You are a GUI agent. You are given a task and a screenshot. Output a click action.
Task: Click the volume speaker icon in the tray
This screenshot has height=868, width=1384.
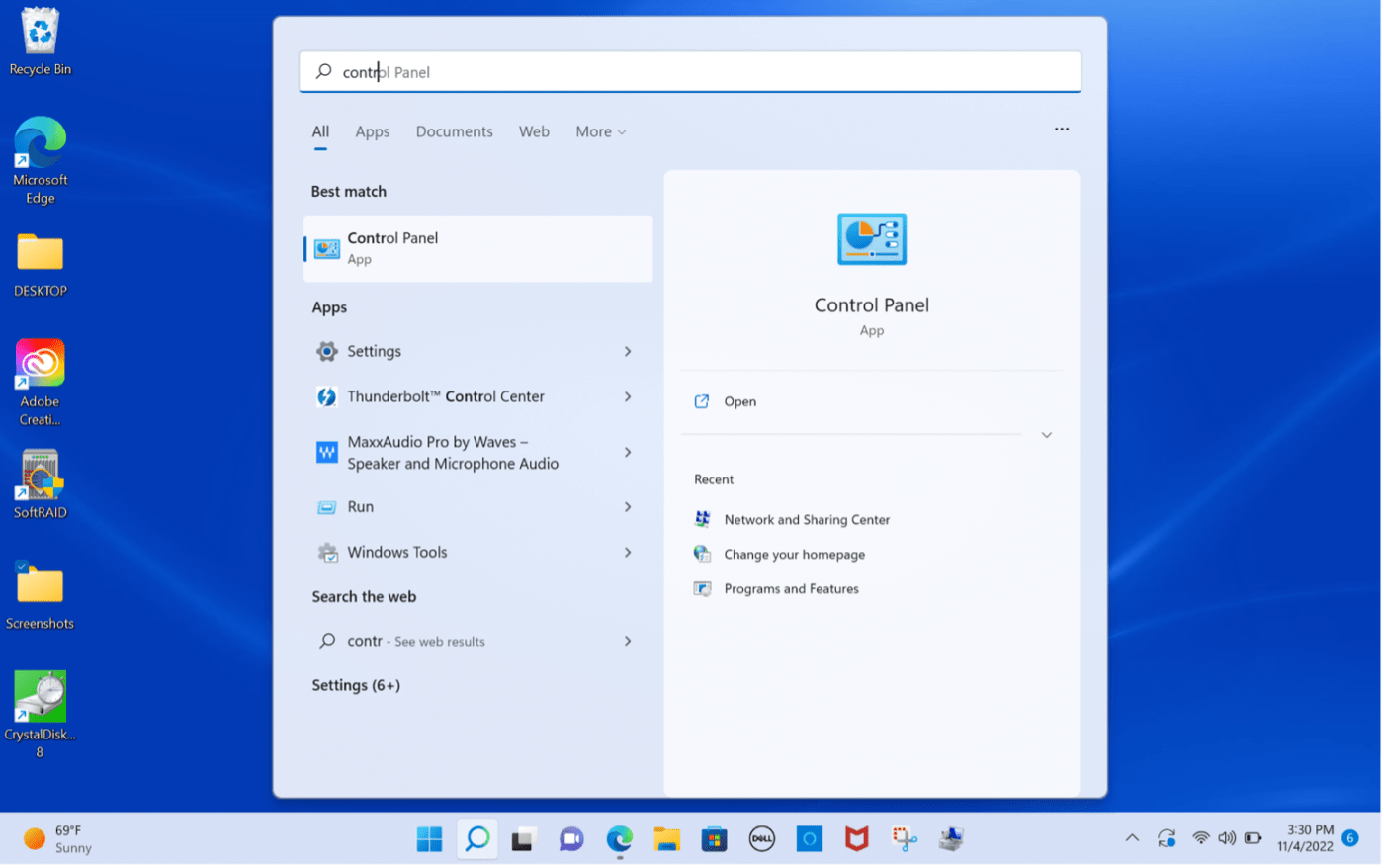coord(1228,839)
